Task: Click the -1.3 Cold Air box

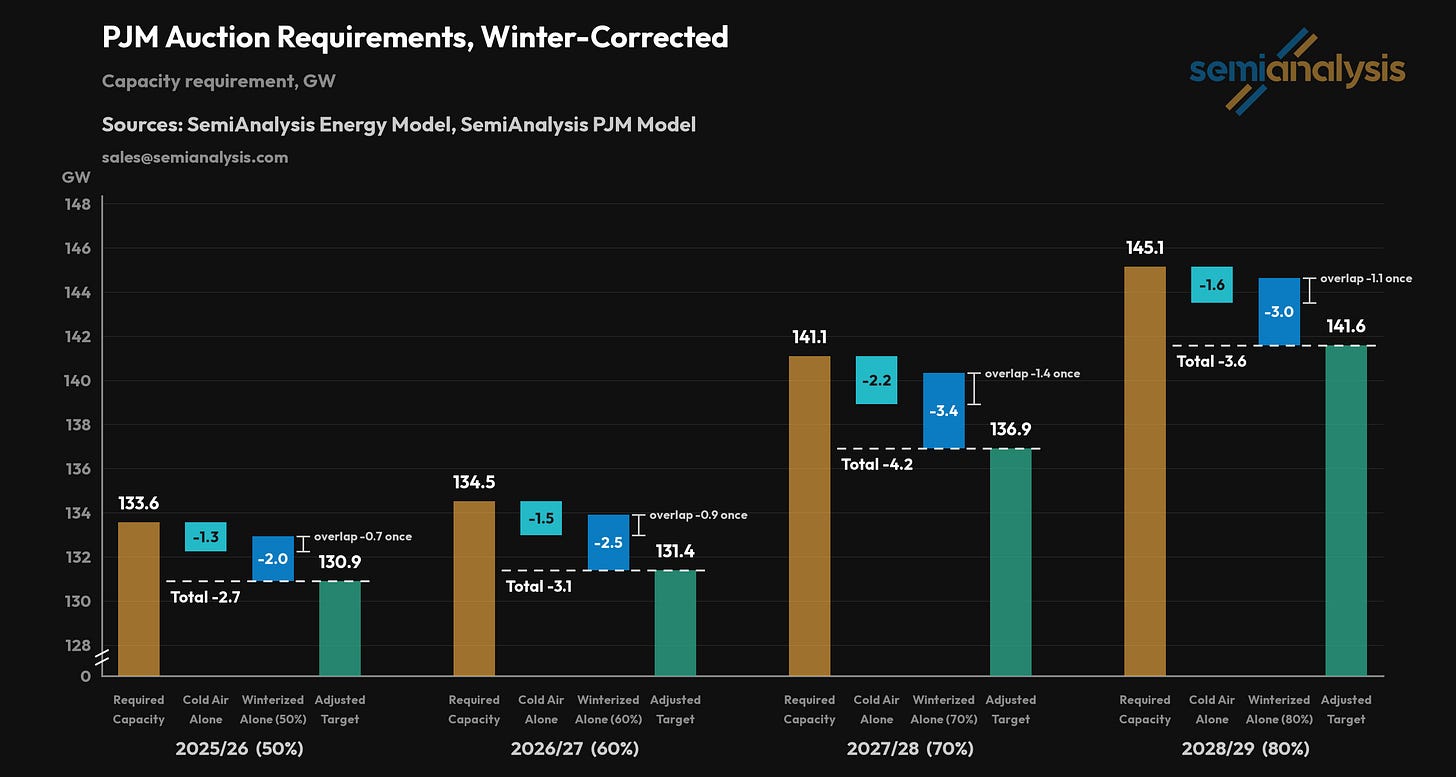Action: [206, 537]
